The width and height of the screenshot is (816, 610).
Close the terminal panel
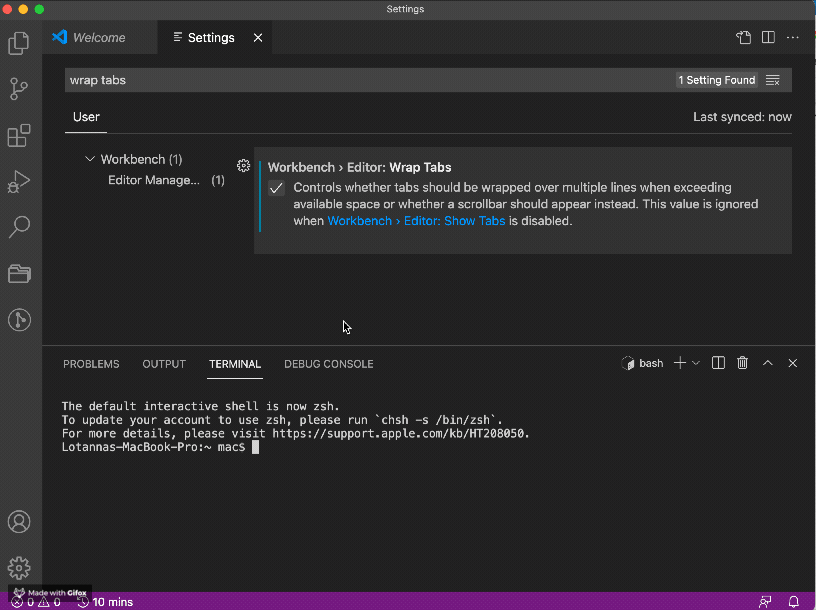(x=793, y=363)
